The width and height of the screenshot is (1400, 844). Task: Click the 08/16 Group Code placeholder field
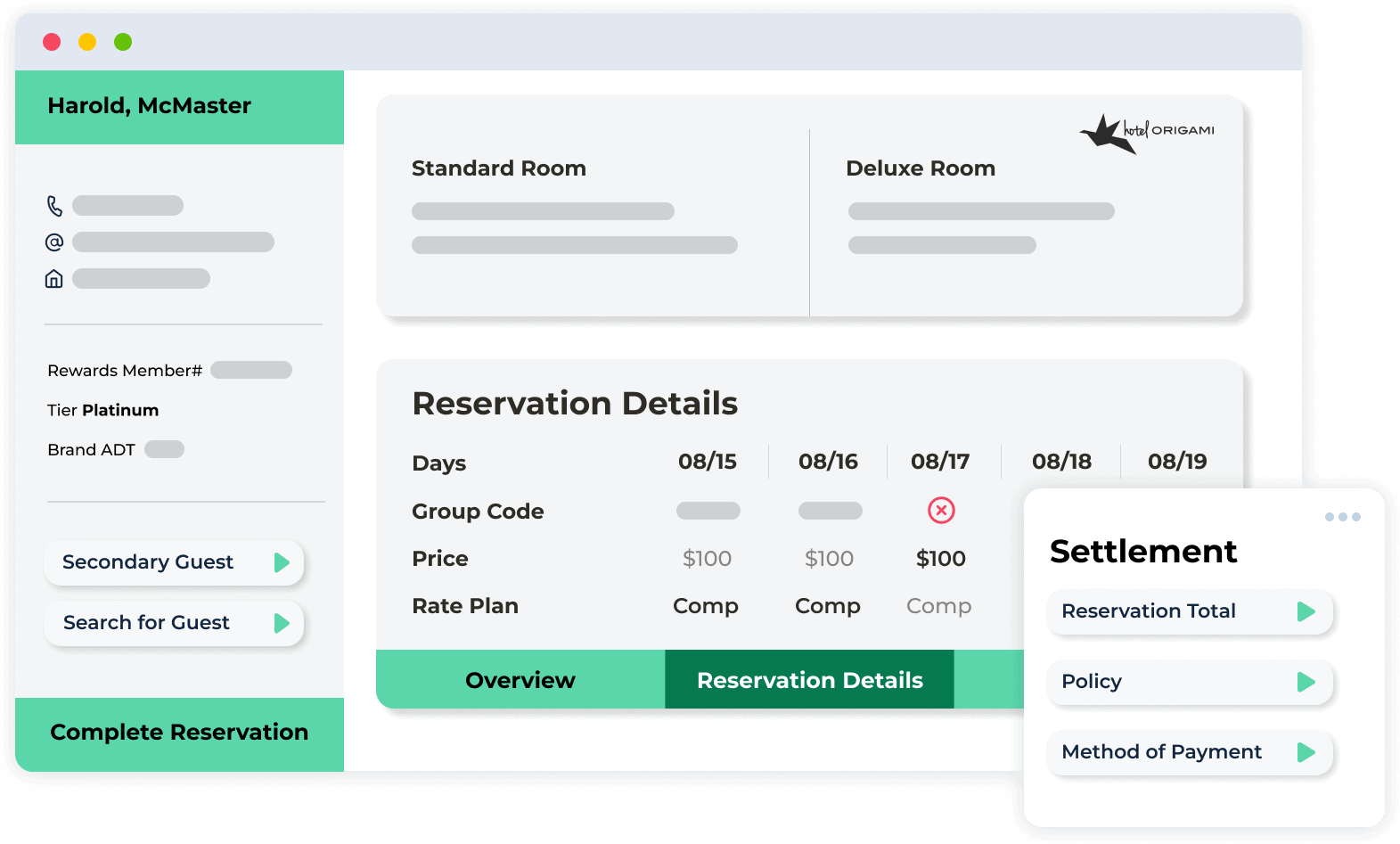click(x=830, y=511)
